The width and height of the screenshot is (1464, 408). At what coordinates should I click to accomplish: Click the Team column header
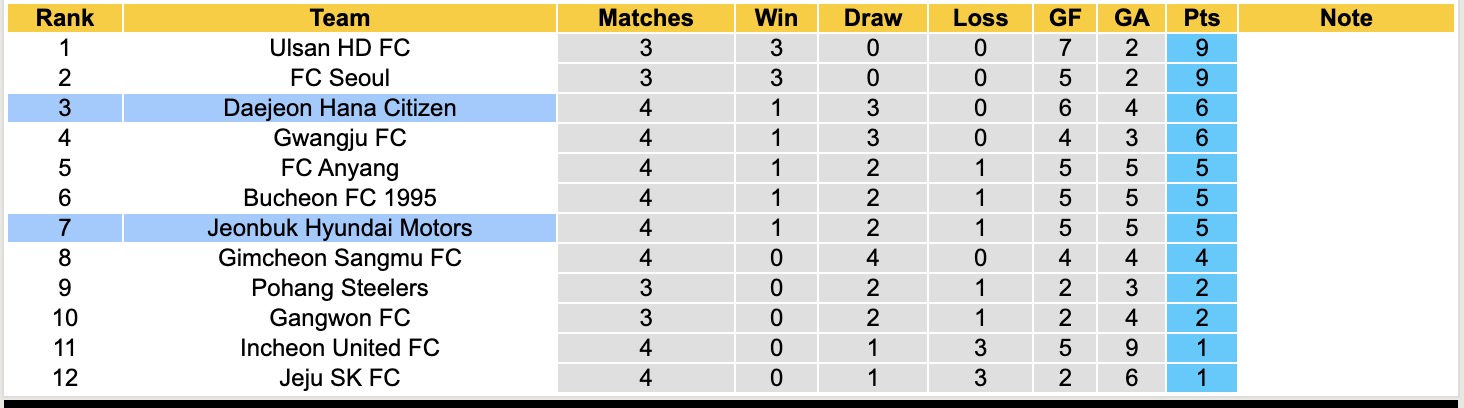(340, 18)
